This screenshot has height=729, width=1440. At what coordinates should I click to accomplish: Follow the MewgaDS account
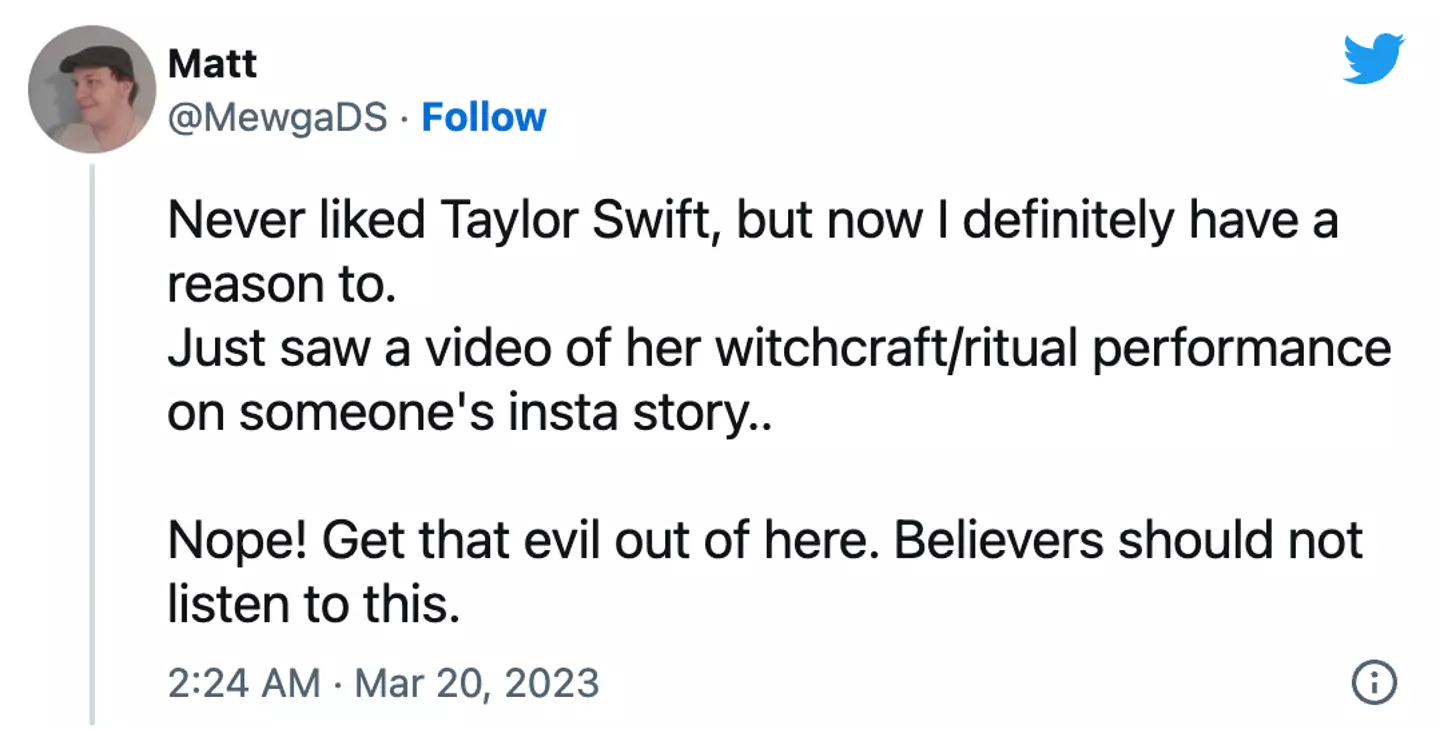(483, 118)
